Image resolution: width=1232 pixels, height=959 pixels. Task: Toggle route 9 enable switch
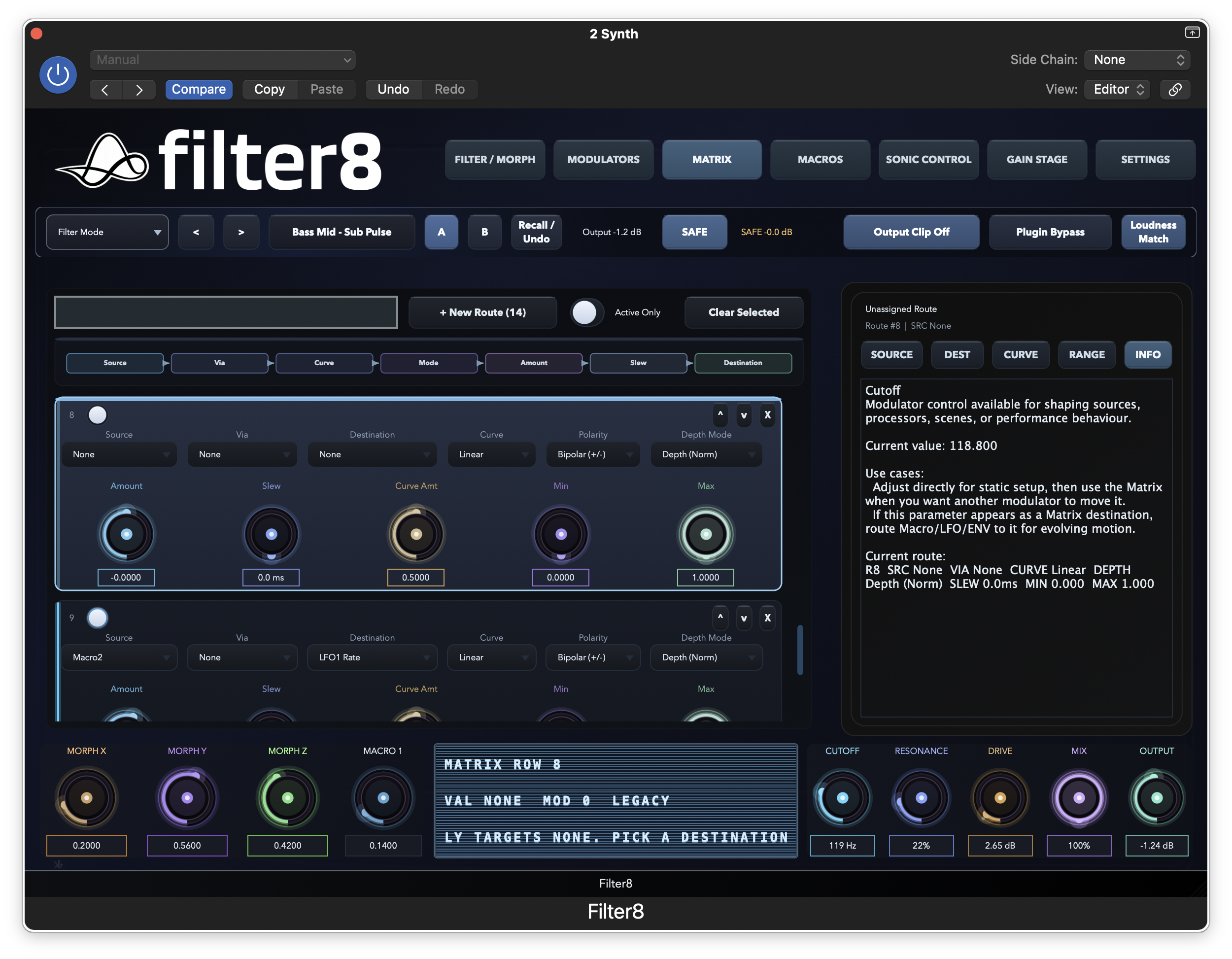point(98,618)
